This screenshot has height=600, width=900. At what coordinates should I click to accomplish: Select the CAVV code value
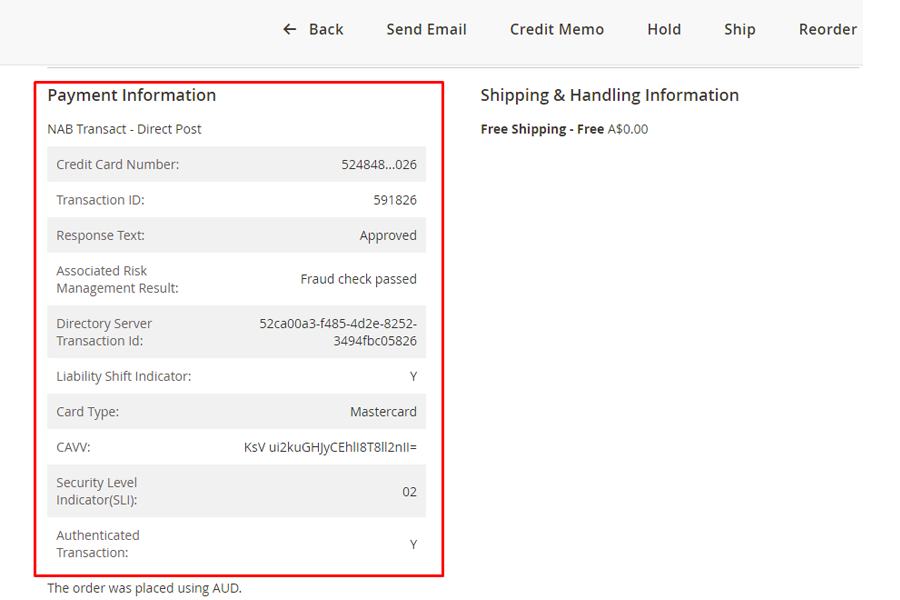(330, 447)
